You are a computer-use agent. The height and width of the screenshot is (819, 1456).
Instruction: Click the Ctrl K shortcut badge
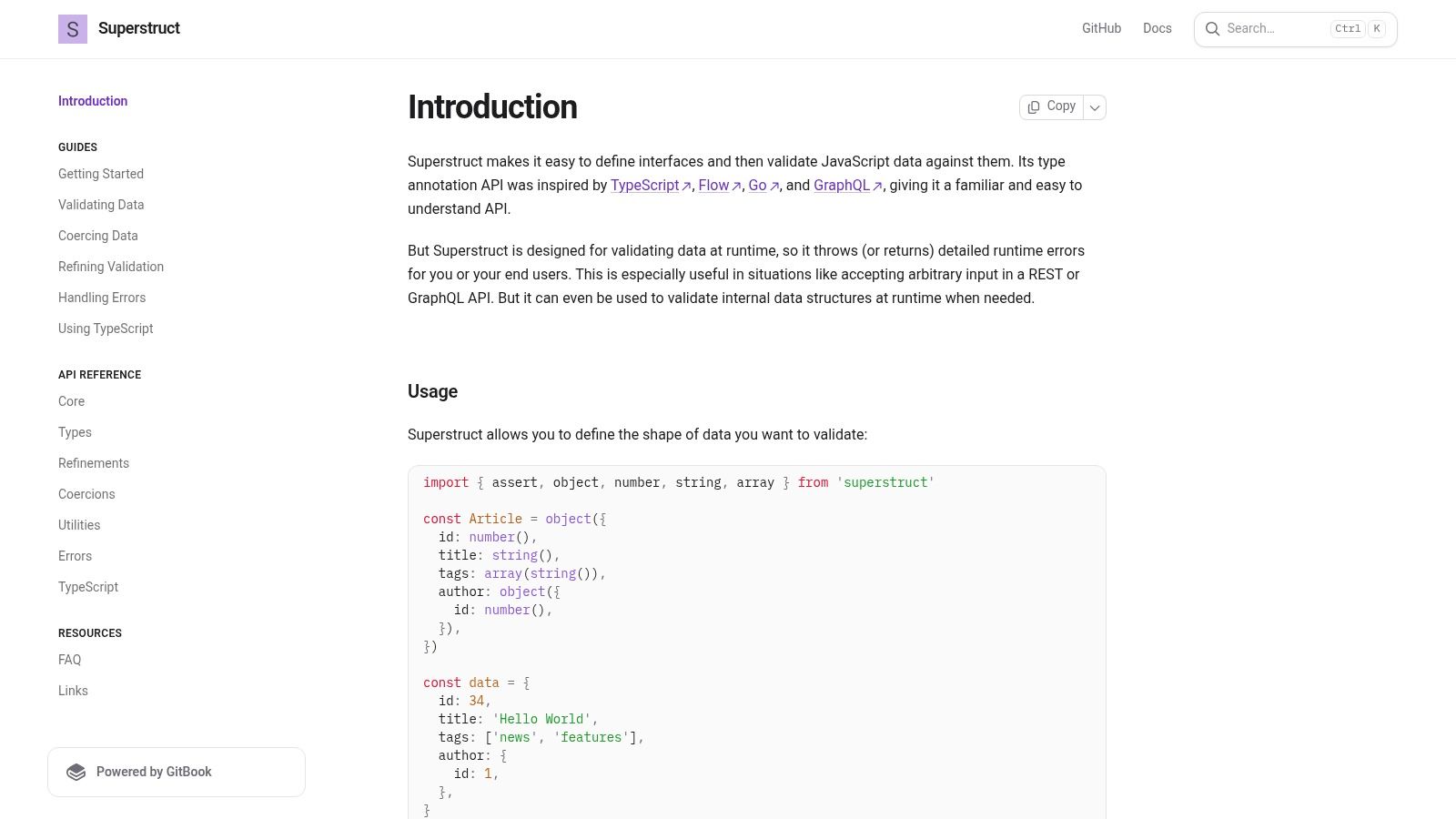click(x=1358, y=28)
